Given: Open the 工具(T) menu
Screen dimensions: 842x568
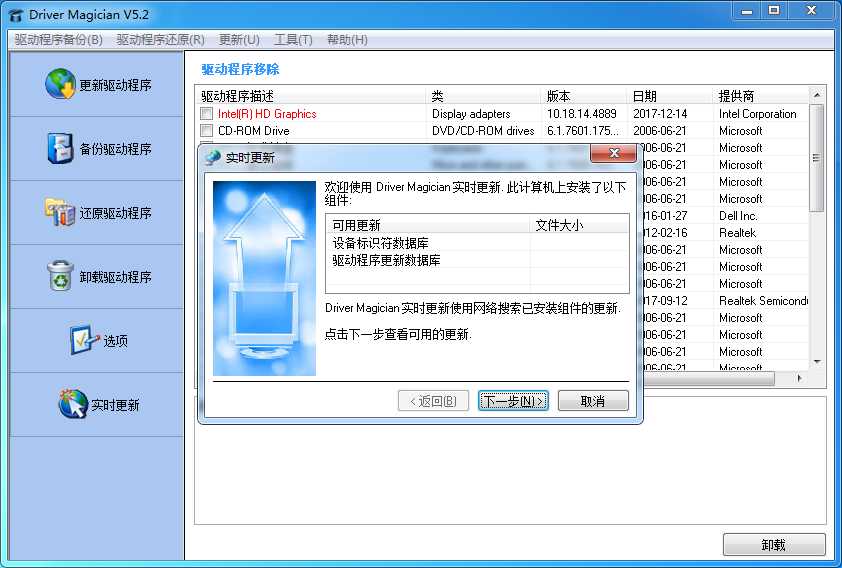Looking at the screenshot, I should click(293, 40).
